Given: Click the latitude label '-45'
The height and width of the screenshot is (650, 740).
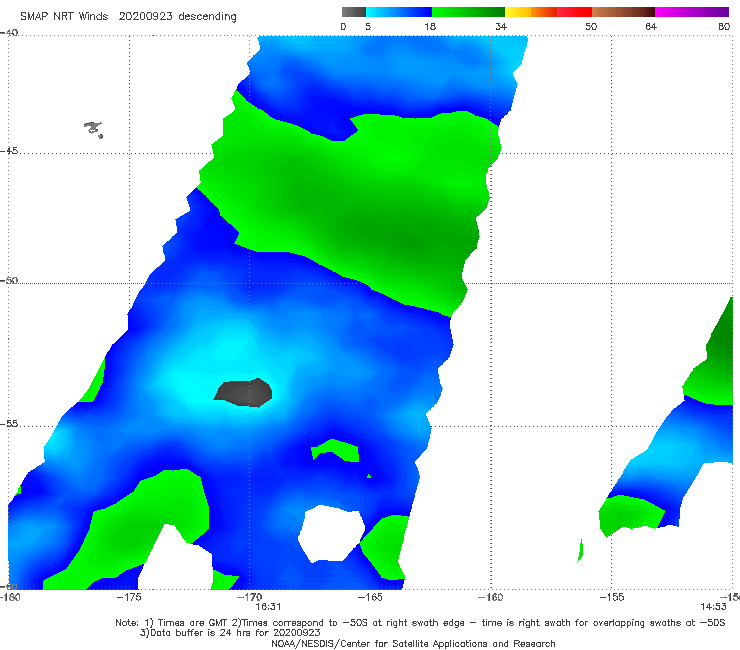Looking at the screenshot, I should (x=9, y=151).
